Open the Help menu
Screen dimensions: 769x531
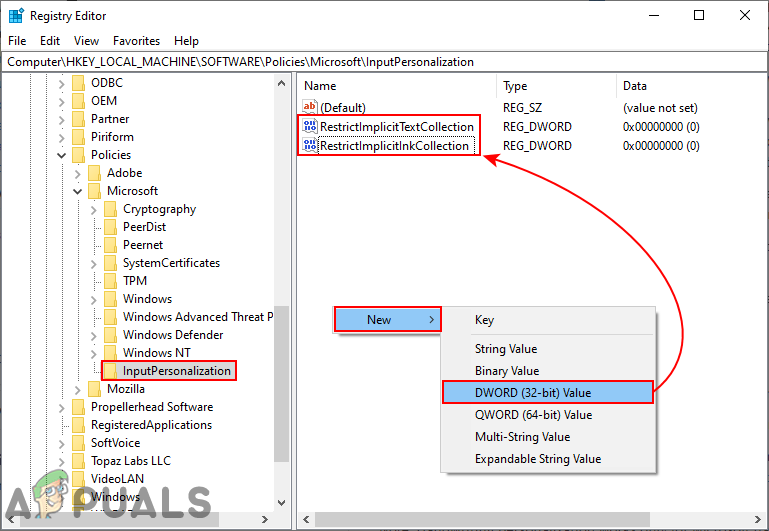186,41
